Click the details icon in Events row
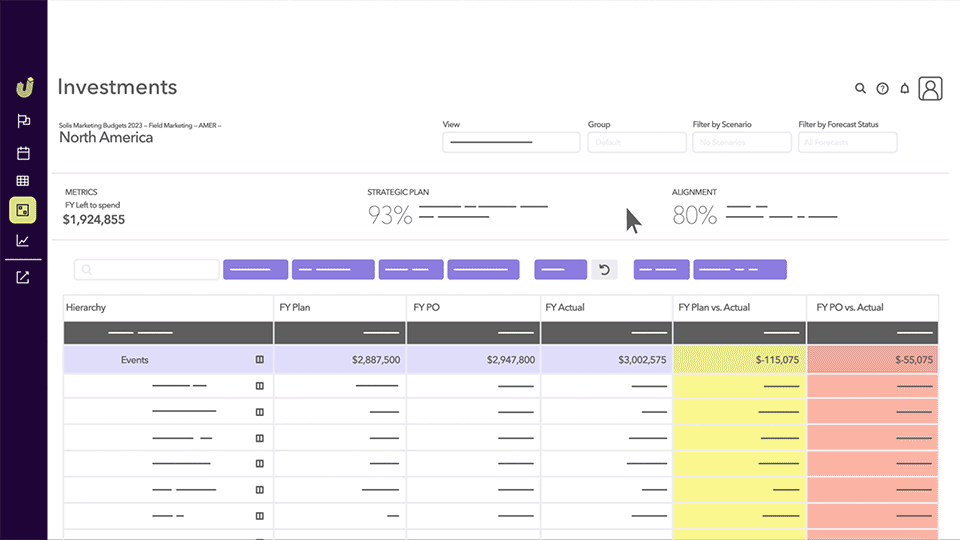 260,359
